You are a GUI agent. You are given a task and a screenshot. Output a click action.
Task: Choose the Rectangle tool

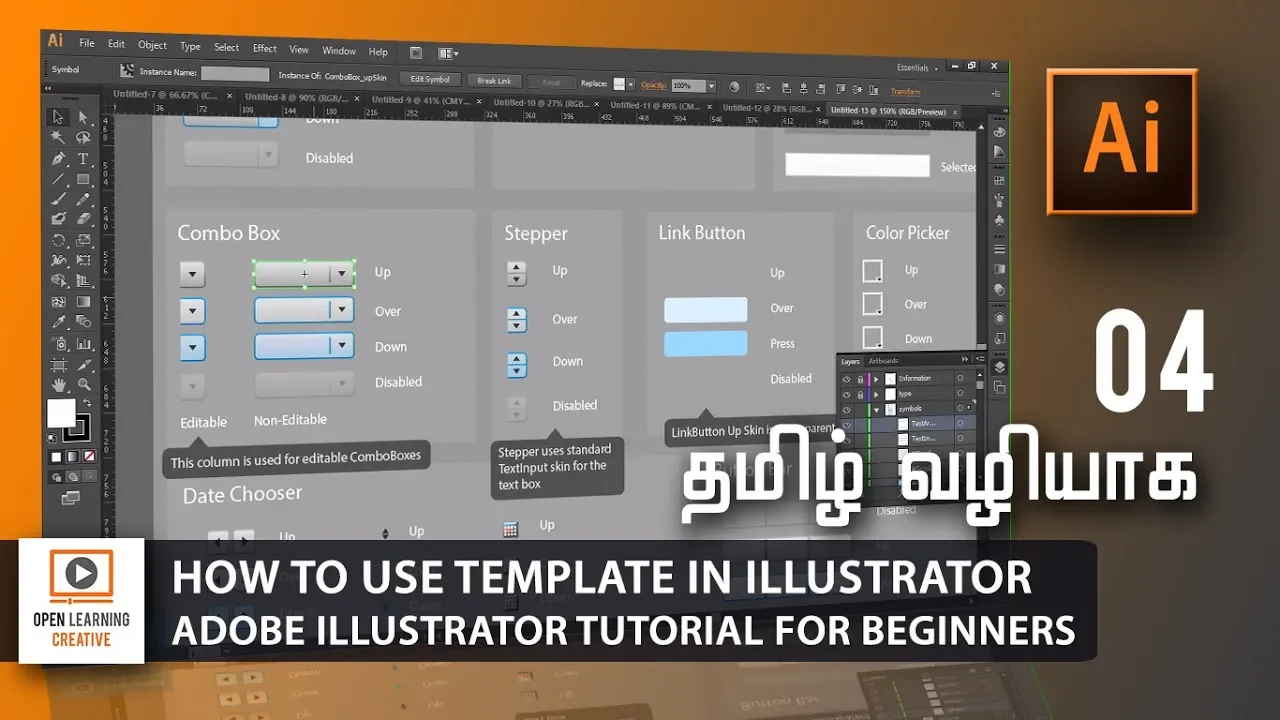click(83, 178)
